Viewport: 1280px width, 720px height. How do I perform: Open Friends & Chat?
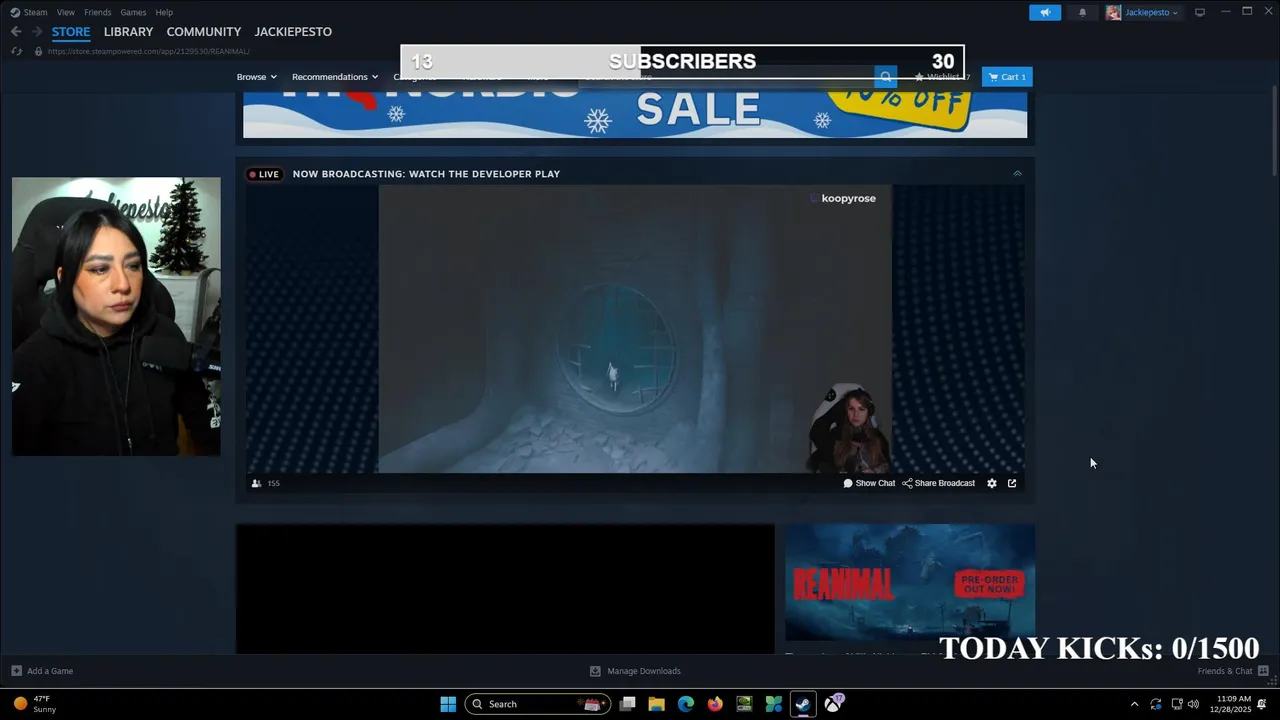(1232, 671)
